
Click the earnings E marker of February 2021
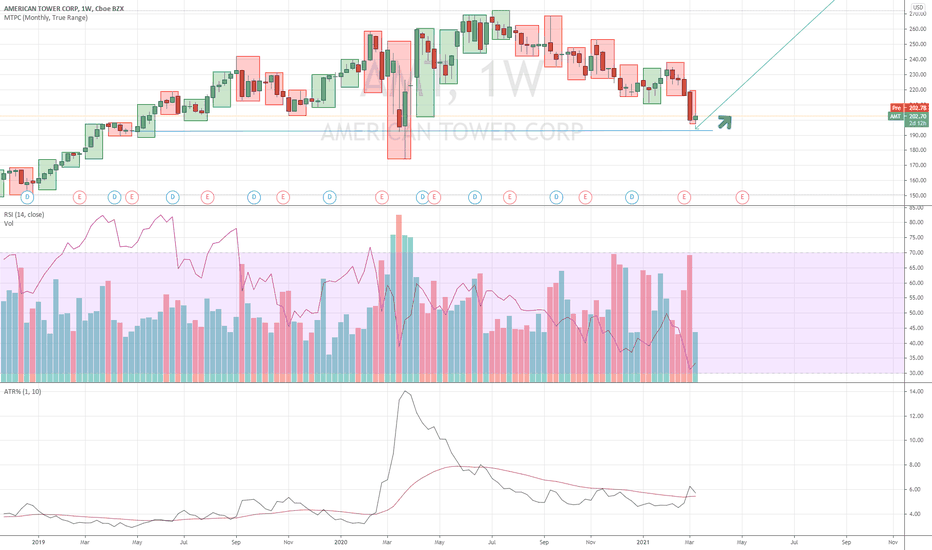pos(684,197)
